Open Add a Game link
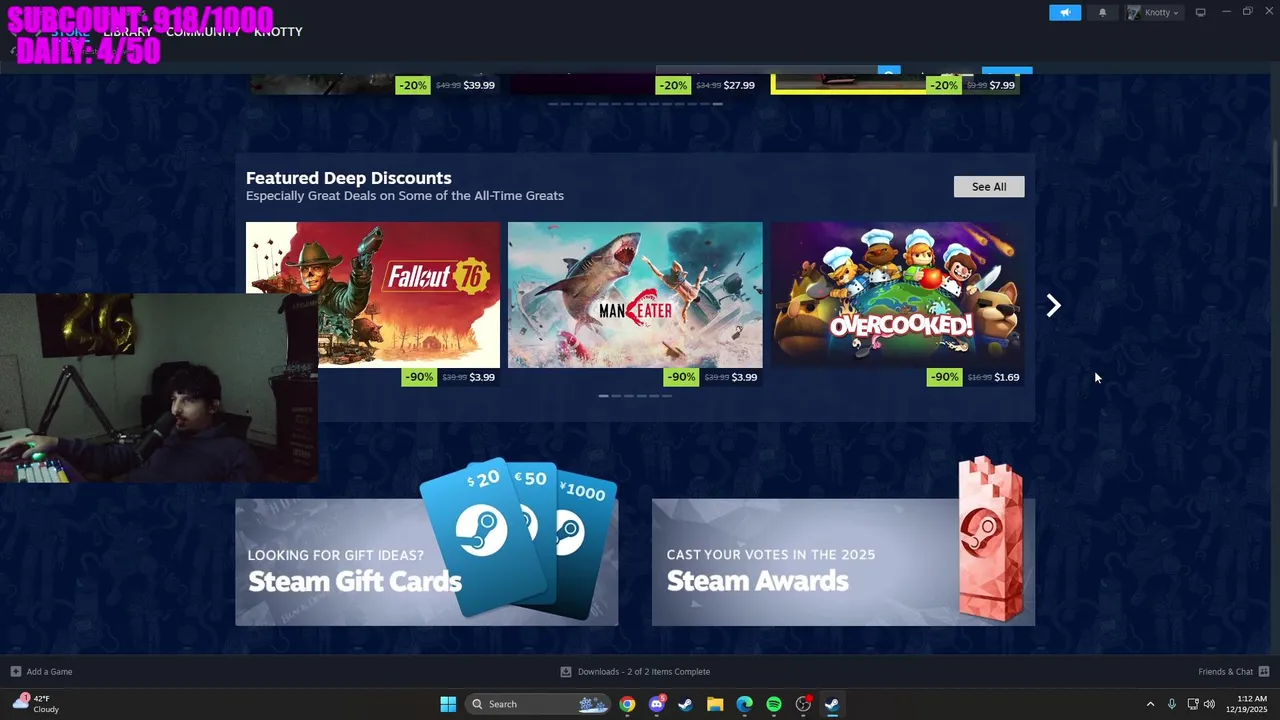This screenshot has height=720, width=1280. (x=49, y=671)
